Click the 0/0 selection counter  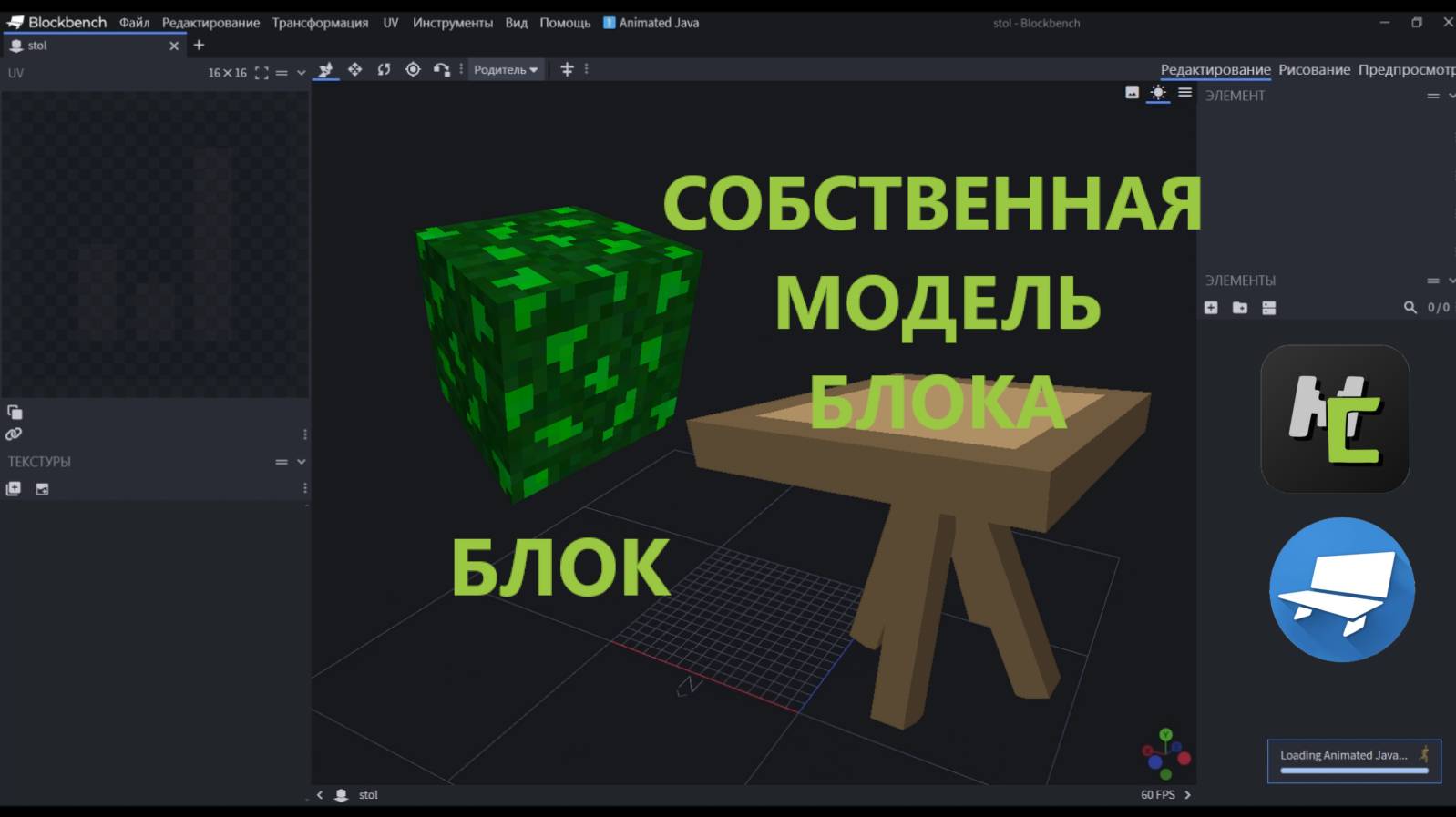[1439, 308]
